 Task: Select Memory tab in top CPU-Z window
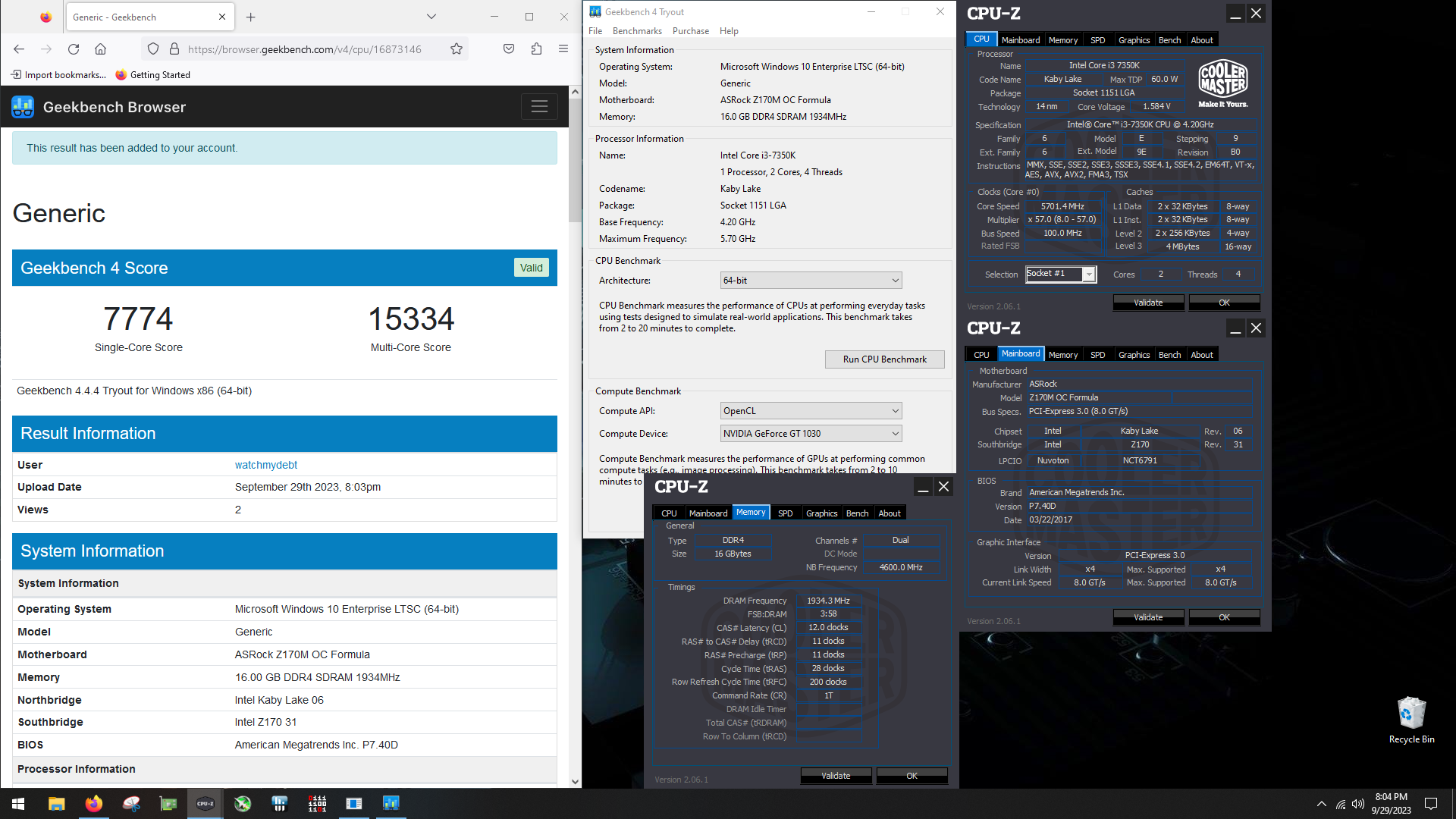point(1063,40)
